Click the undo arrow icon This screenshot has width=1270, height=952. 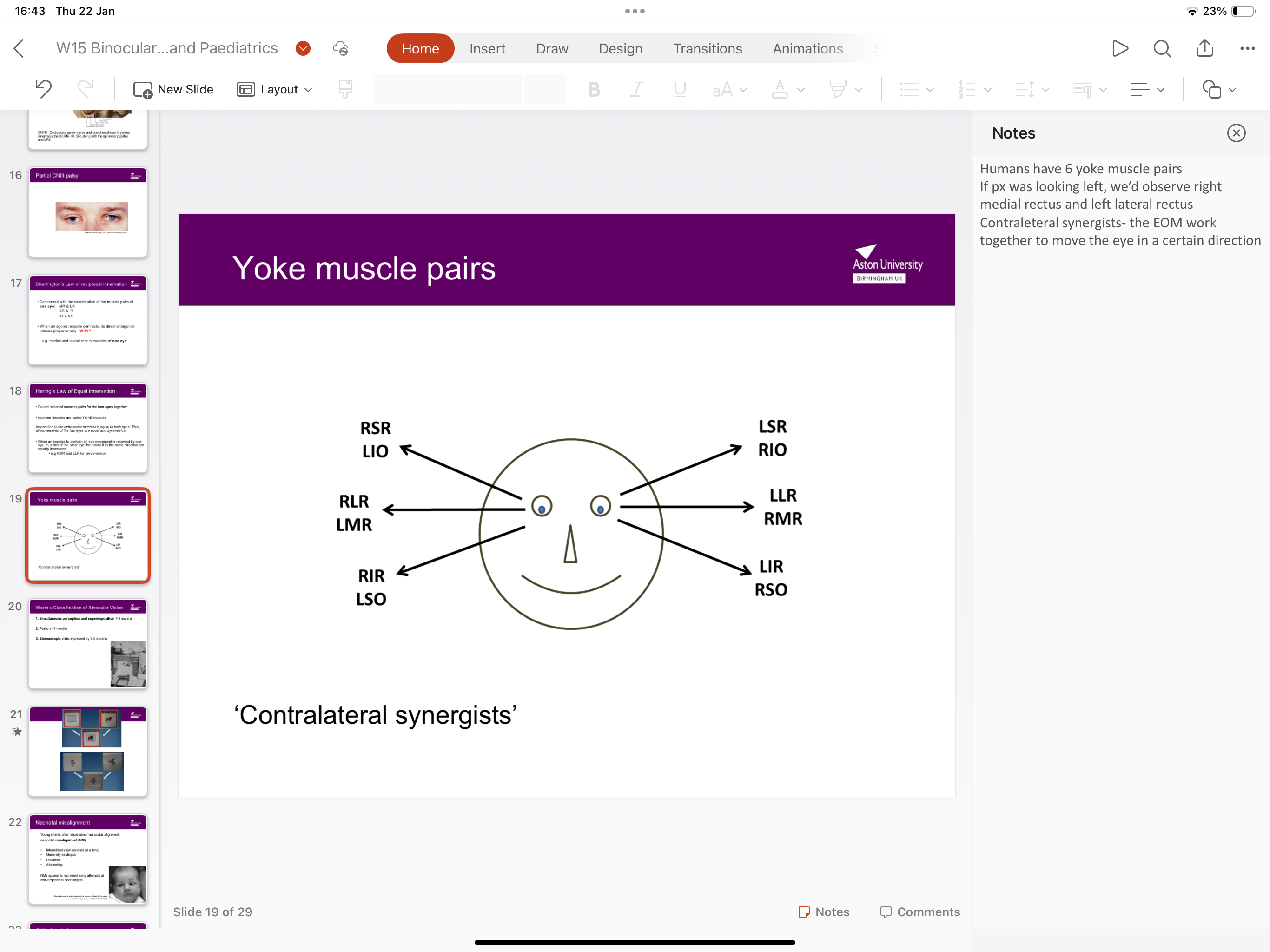click(x=44, y=89)
